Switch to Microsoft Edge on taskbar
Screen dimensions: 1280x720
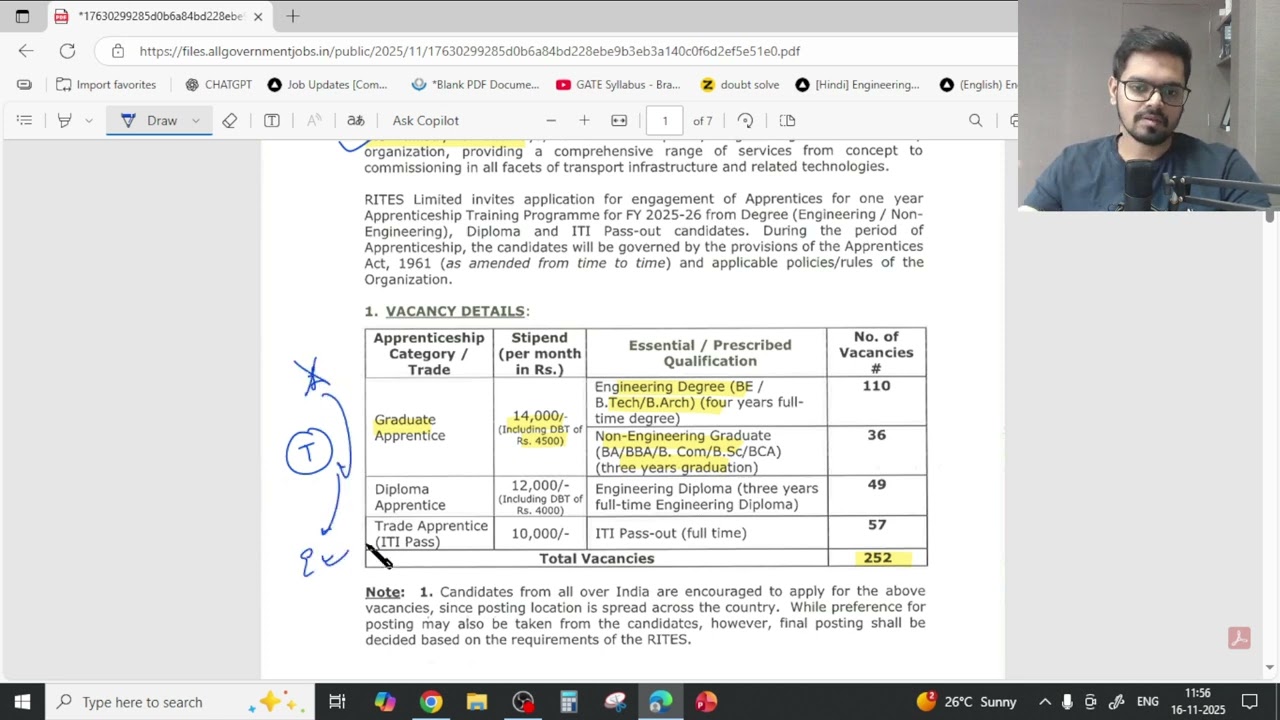(x=661, y=702)
